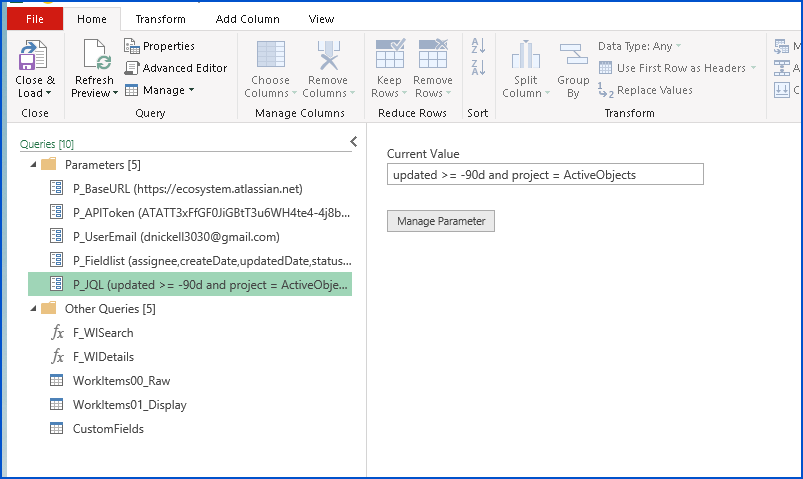This screenshot has height=479, width=803.
Task: Expand the Split Column dropdown arrow
Action: tap(547, 93)
